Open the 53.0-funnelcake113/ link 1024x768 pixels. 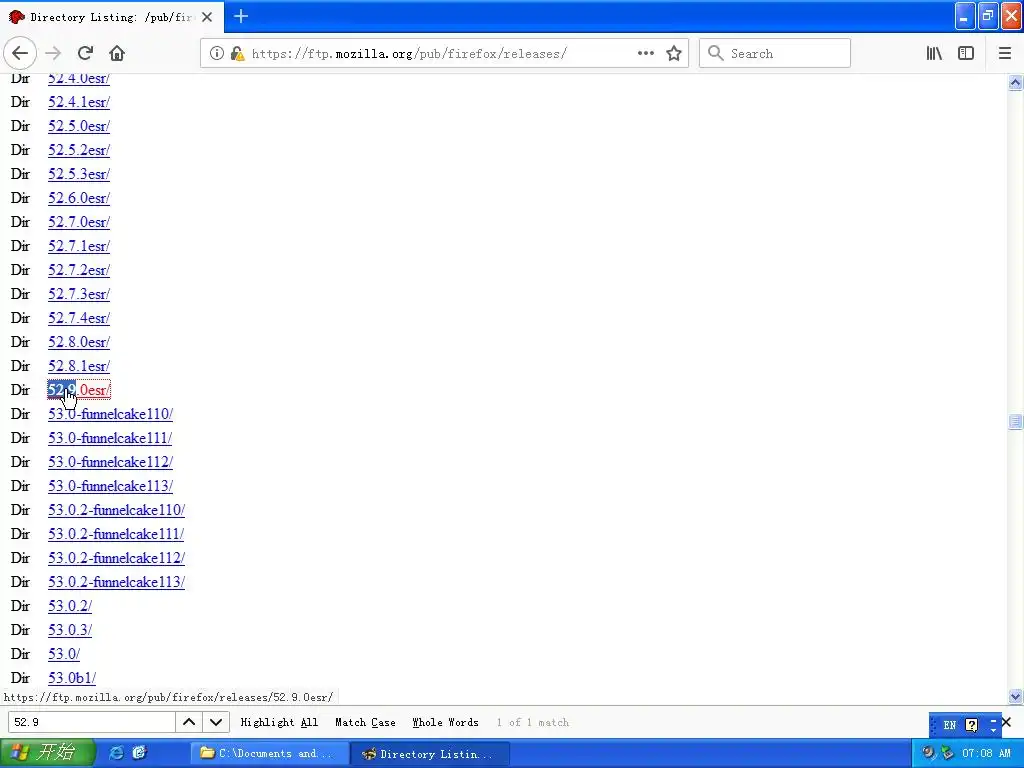pyautogui.click(x=110, y=486)
